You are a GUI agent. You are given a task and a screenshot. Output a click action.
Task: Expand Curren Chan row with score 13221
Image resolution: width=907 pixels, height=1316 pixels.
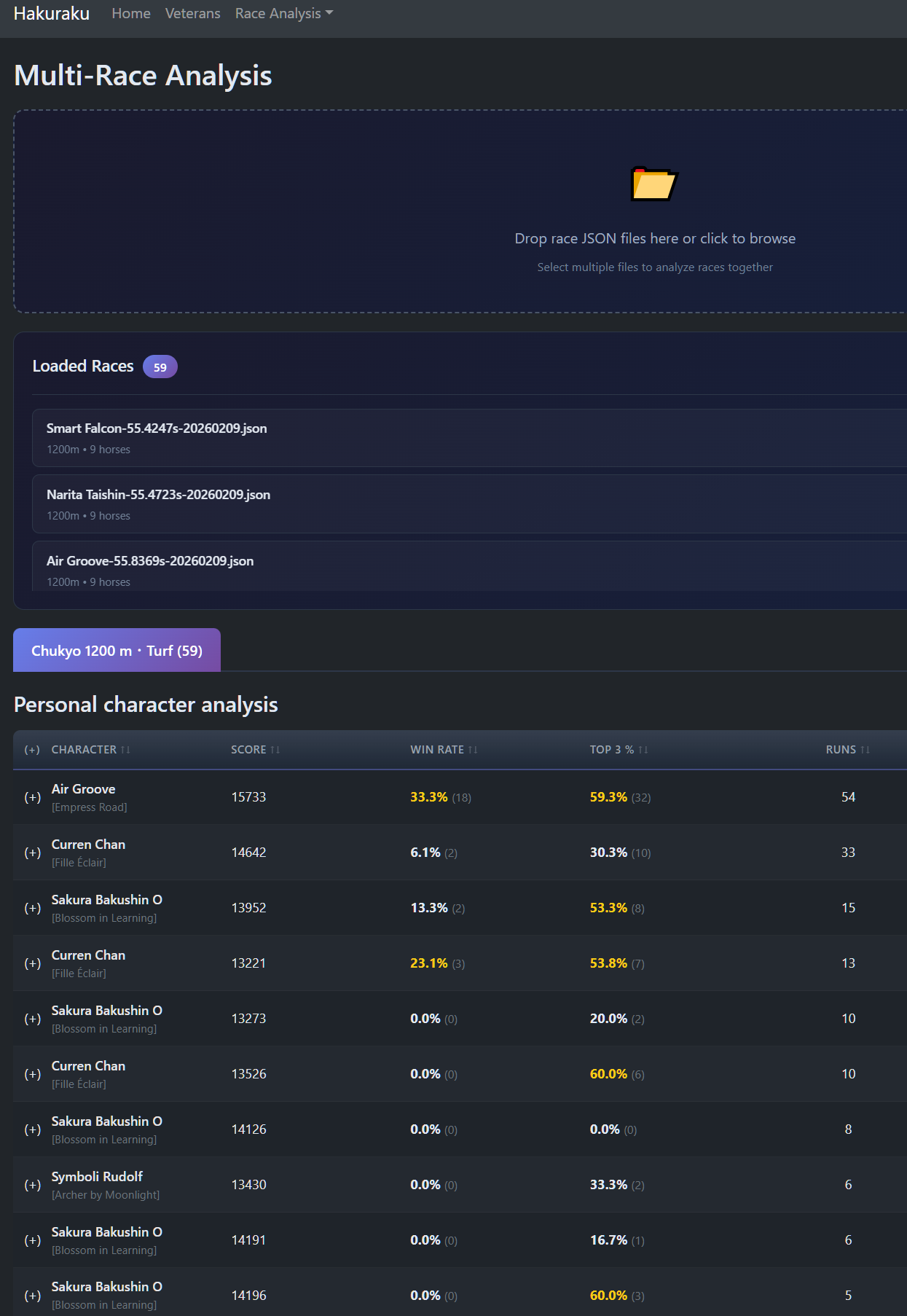(32, 963)
